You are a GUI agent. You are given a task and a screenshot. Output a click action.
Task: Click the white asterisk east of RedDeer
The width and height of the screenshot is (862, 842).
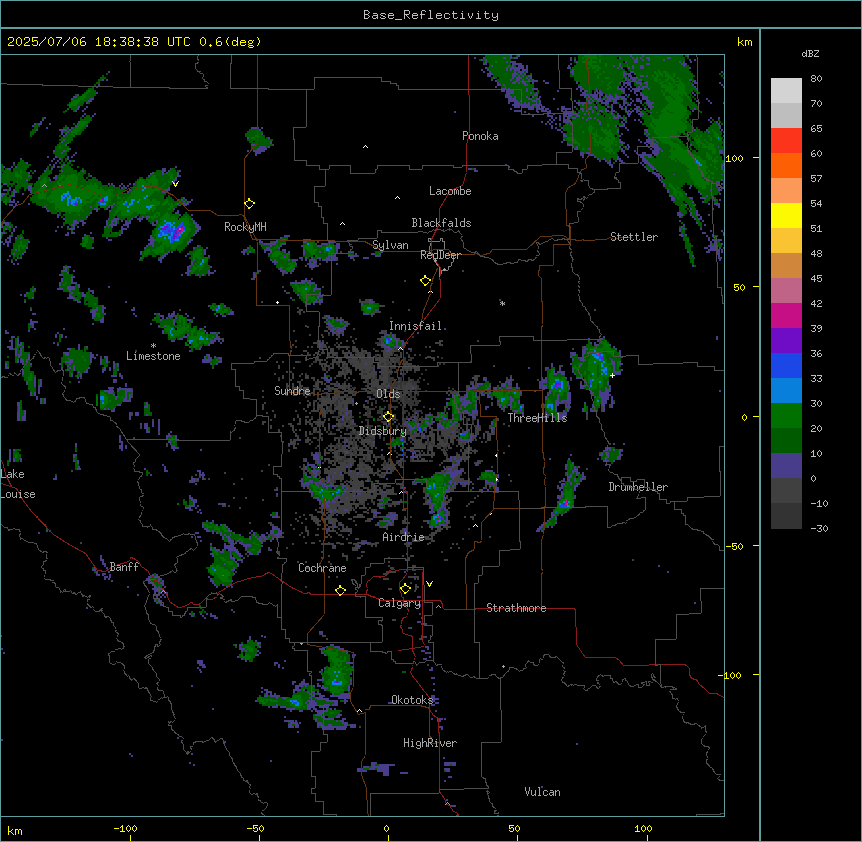pos(502,303)
